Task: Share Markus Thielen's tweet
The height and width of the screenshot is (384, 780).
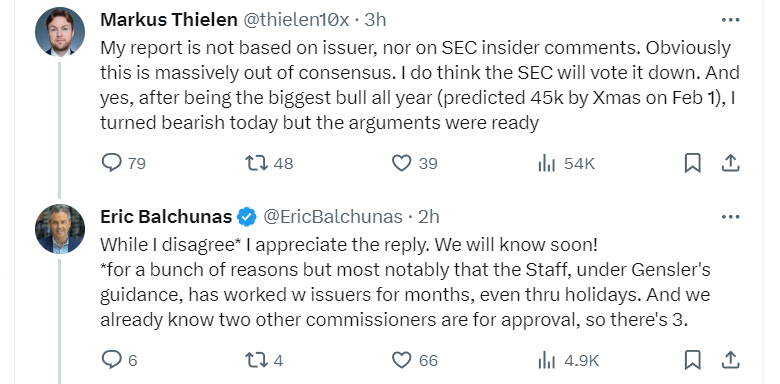Action: coord(730,163)
